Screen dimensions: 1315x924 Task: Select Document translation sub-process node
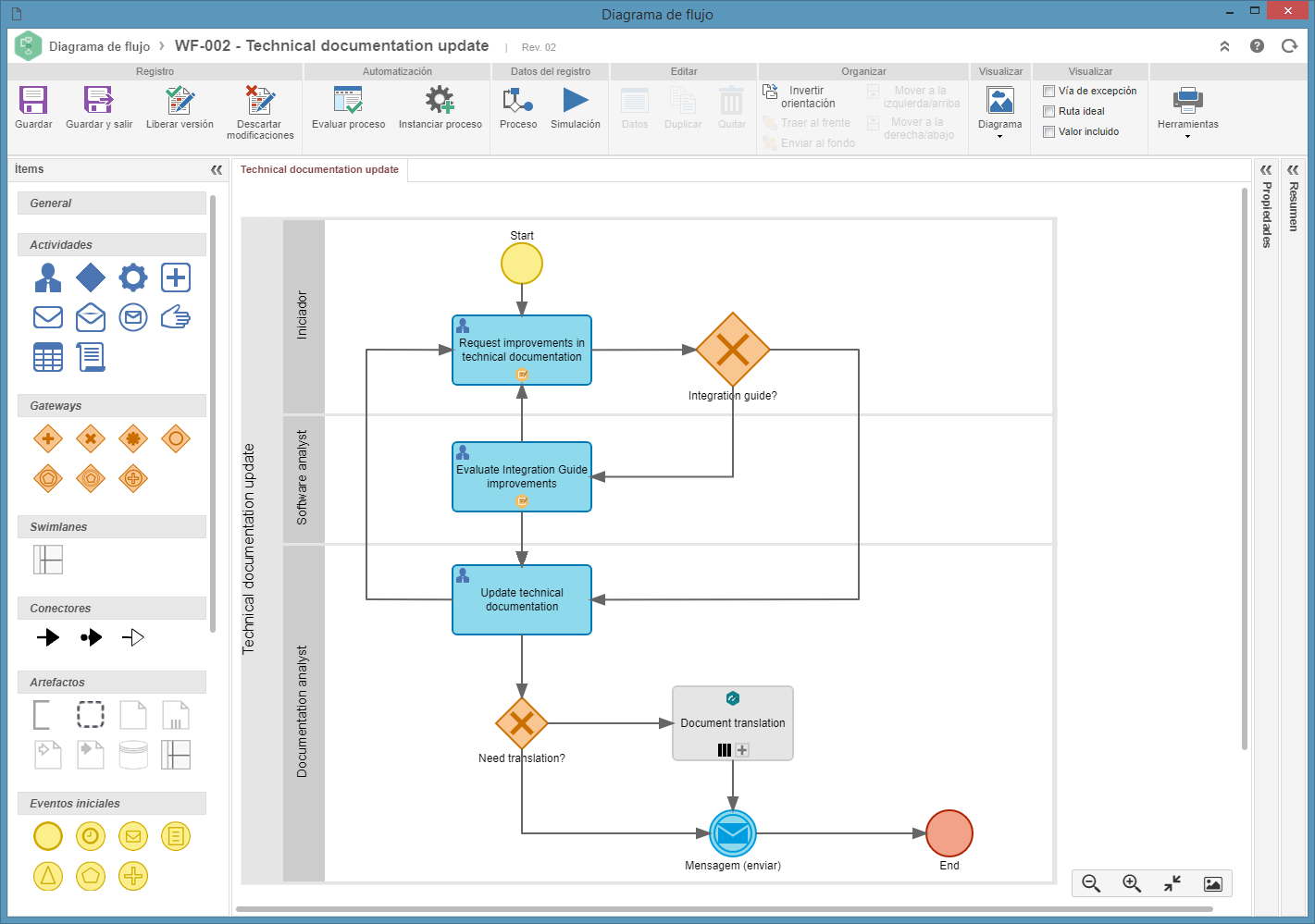click(x=733, y=723)
